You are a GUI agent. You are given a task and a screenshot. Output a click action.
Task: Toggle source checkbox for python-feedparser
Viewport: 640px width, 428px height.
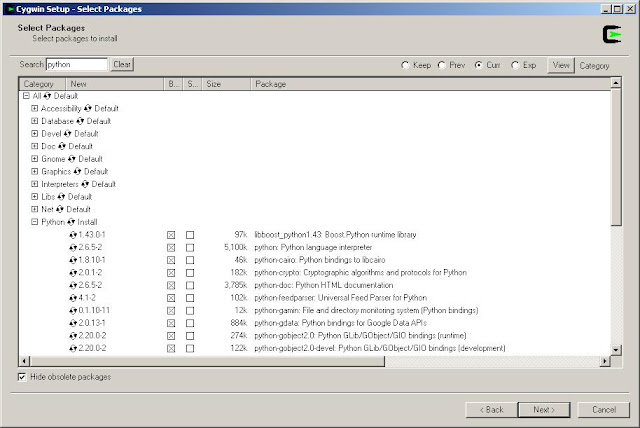[x=190, y=298]
